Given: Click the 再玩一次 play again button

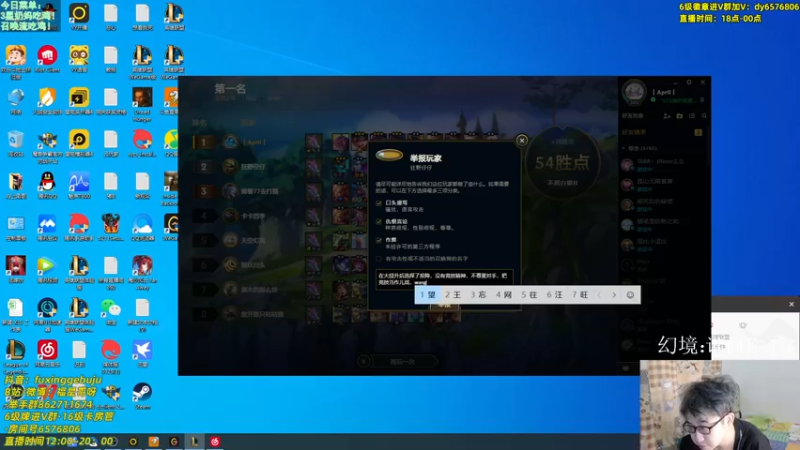Looking at the screenshot, I should pos(403,362).
